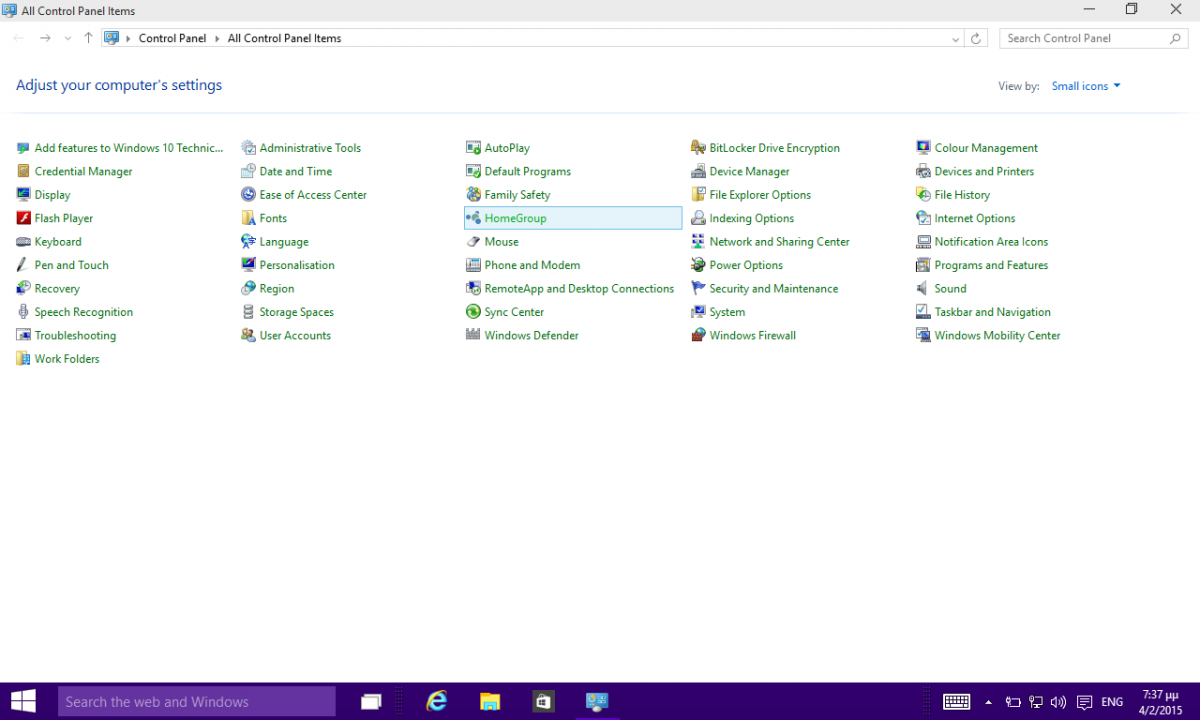Click the Recovery icon
Image resolution: width=1200 pixels, height=720 pixels.
pos(23,288)
